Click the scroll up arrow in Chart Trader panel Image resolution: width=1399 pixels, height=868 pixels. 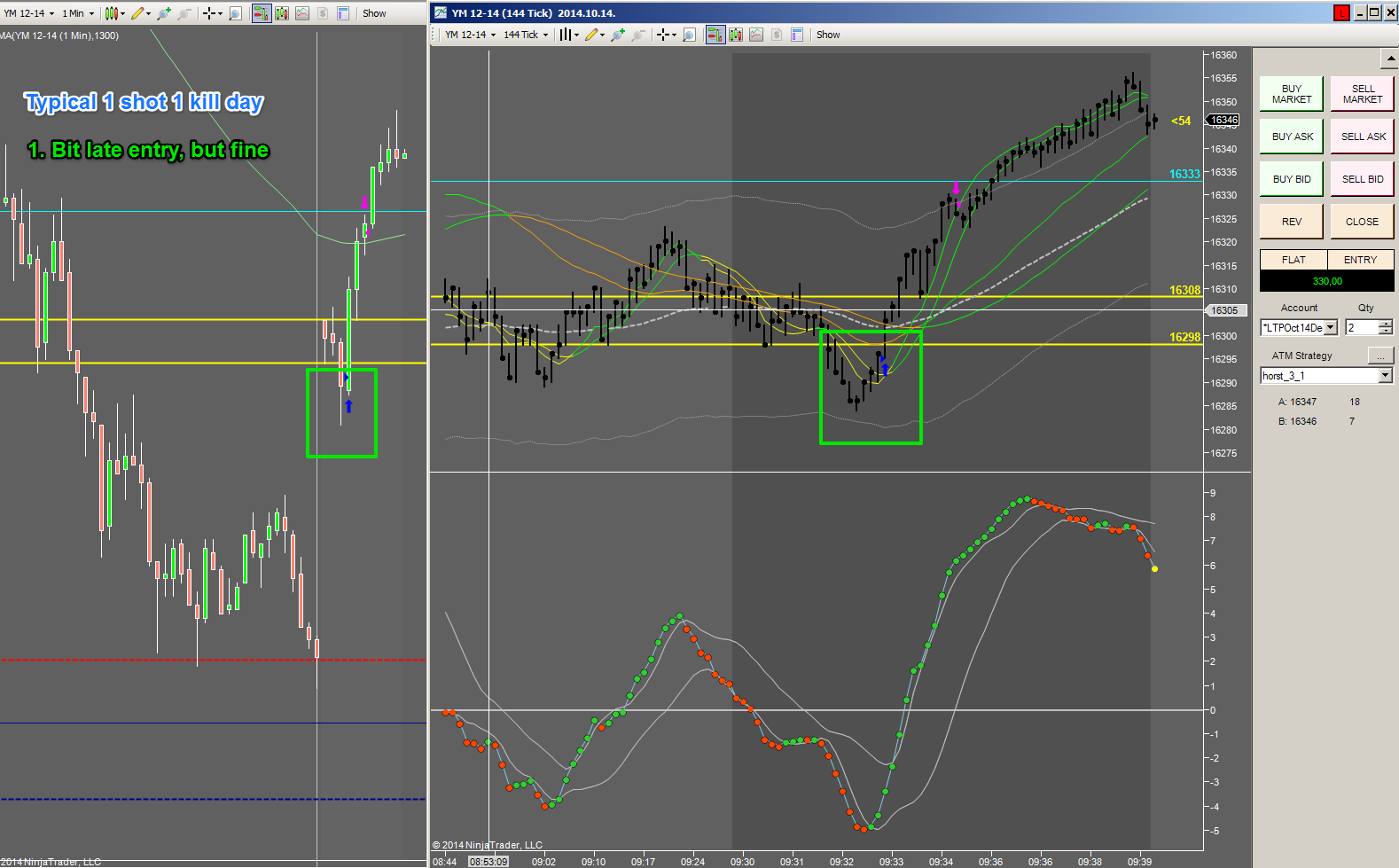pyautogui.click(x=1390, y=59)
